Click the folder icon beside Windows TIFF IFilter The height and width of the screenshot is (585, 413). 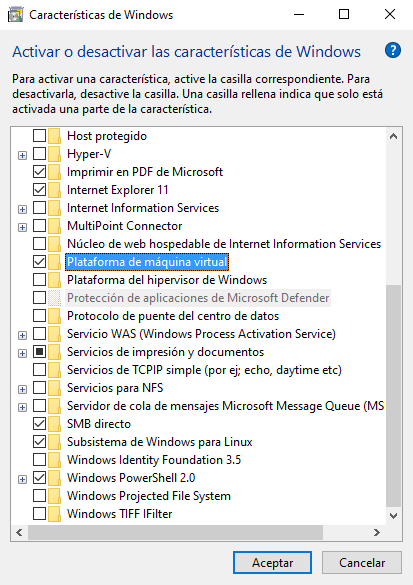pos(54,513)
